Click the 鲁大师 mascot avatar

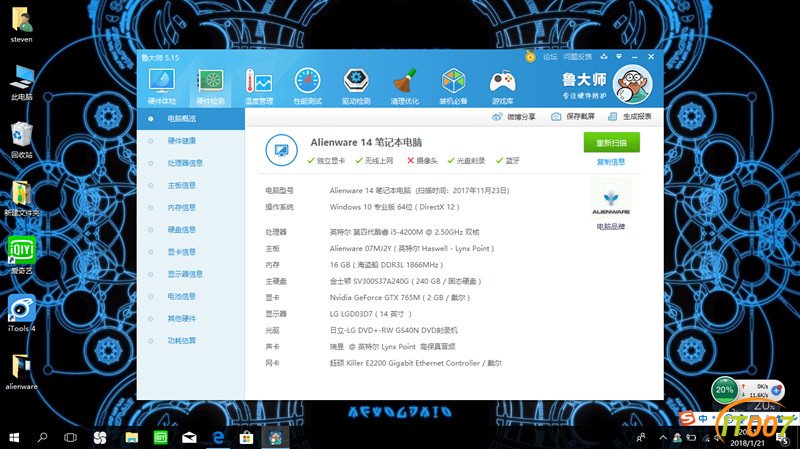click(x=632, y=84)
